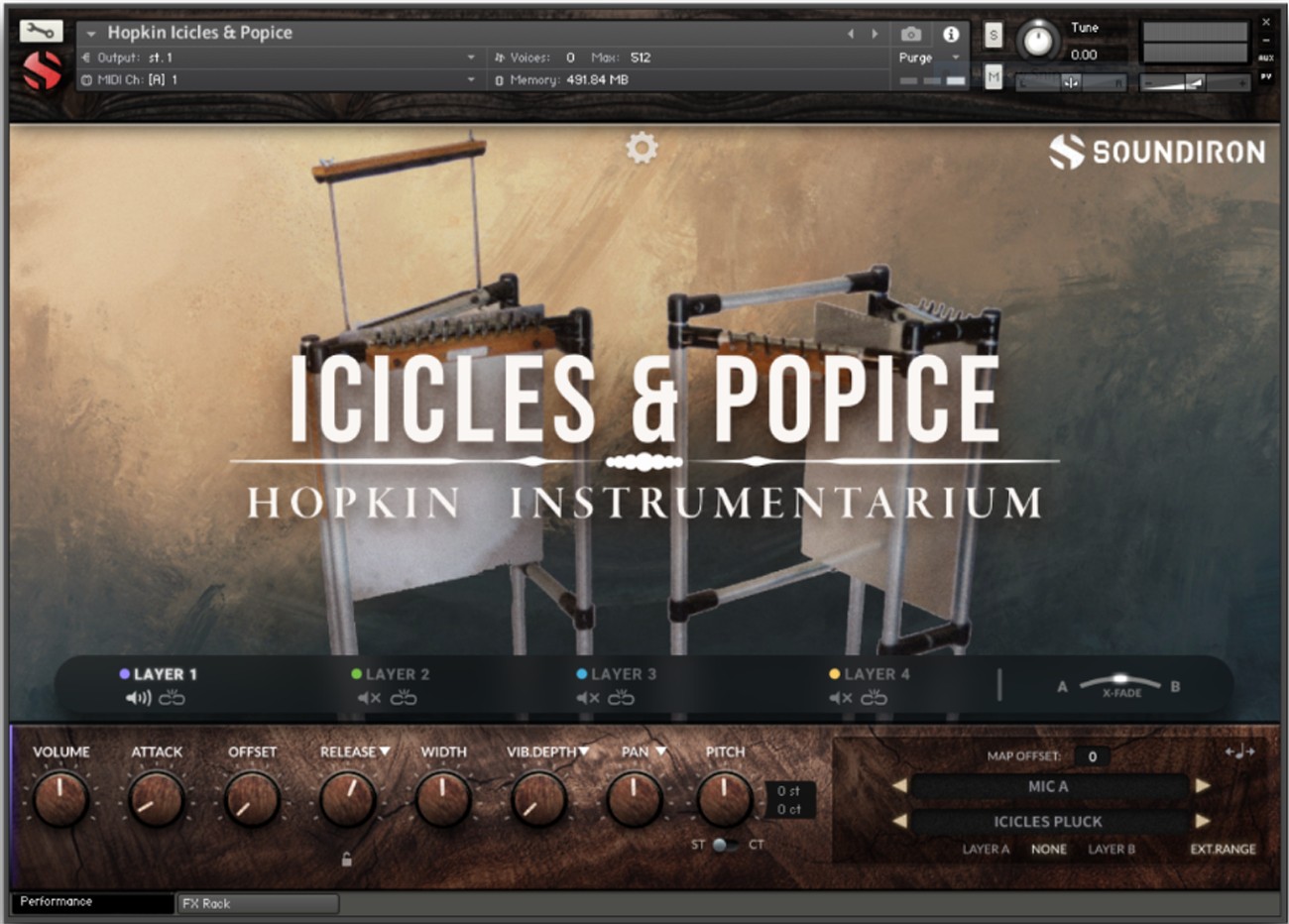The width and height of the screenshot is (1289, 924).
Task: Click the Layer A button
Action: 986,849
